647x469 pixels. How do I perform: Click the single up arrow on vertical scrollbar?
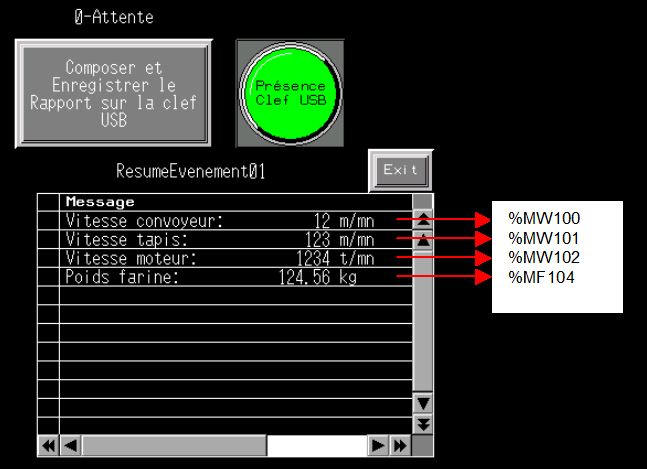tap(423, 240)
